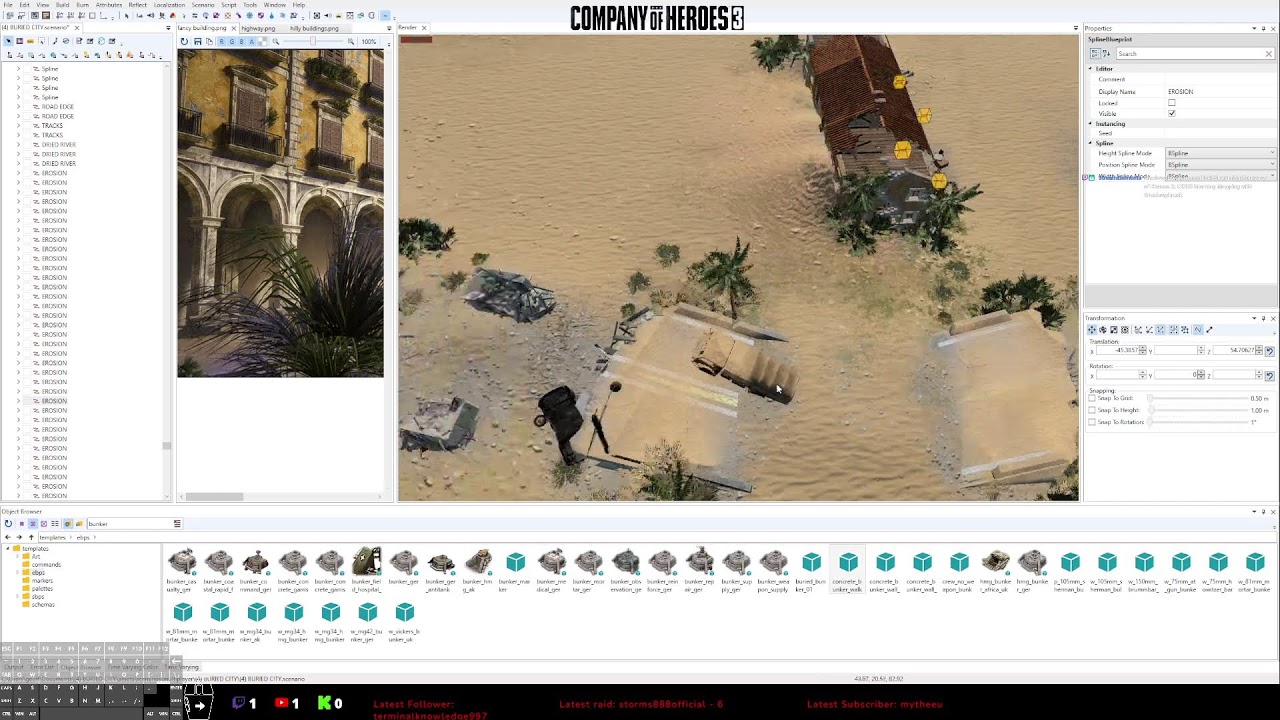Enable Snap To Grid
This screenshot has height=720, width=1280.
[x=1092, y=398]
